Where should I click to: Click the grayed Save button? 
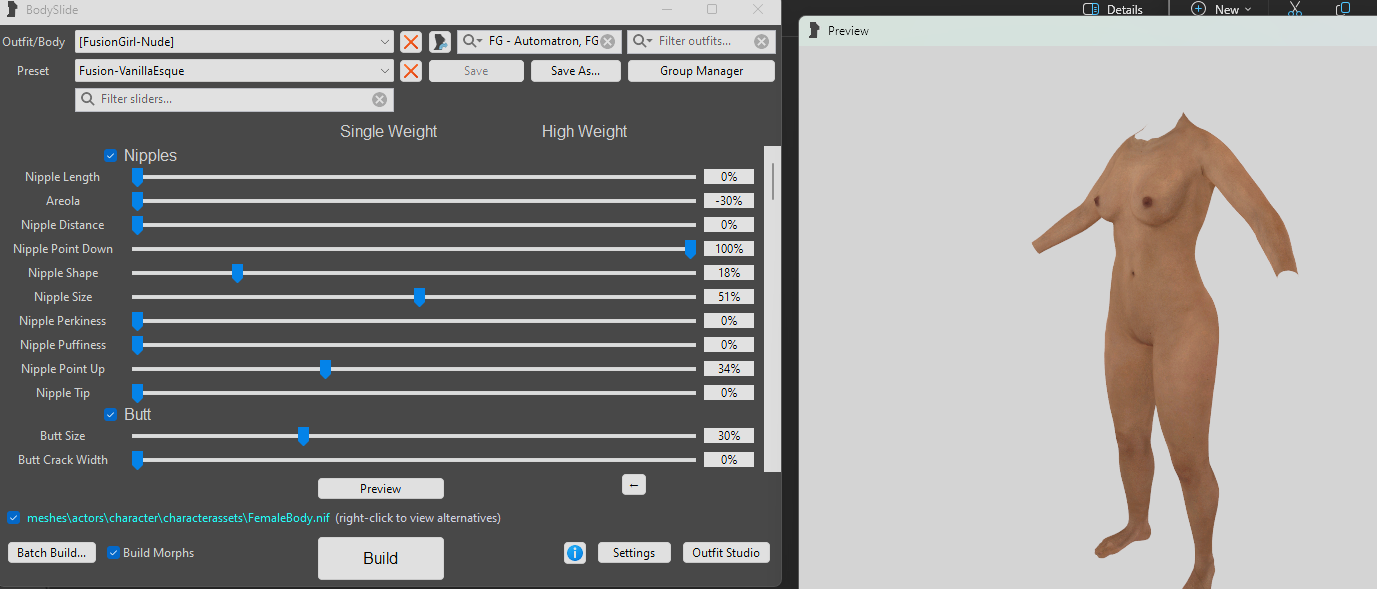click(x=476, y=71)
